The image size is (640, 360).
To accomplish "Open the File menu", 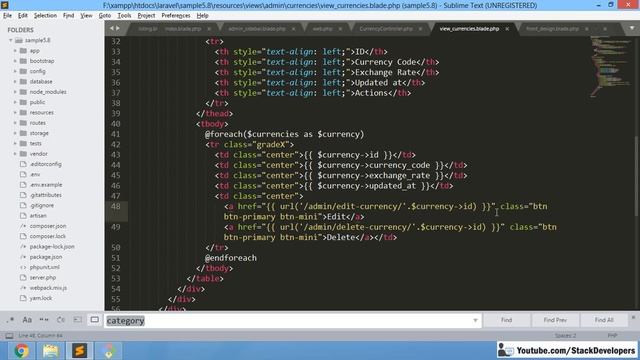I will click(7, 16).
